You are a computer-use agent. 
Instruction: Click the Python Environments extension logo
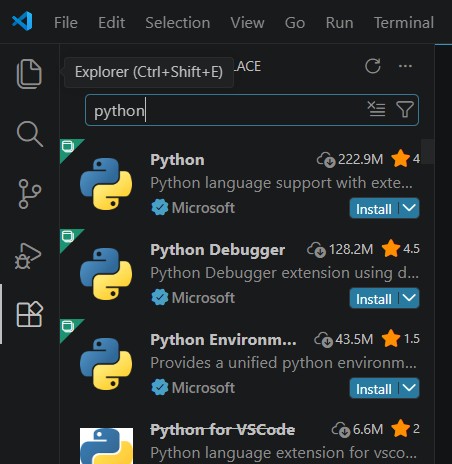106,364
